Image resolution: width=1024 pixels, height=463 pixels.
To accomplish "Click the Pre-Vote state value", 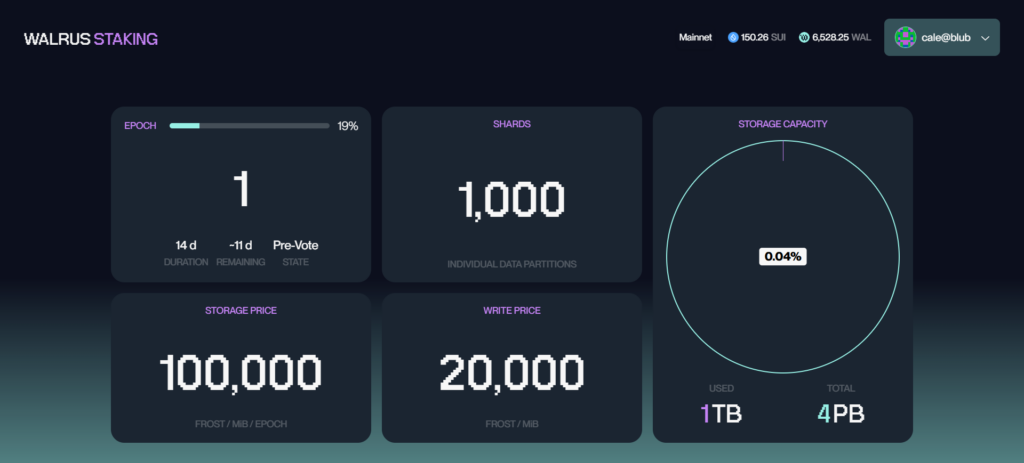I will click(x=296, y=246).
